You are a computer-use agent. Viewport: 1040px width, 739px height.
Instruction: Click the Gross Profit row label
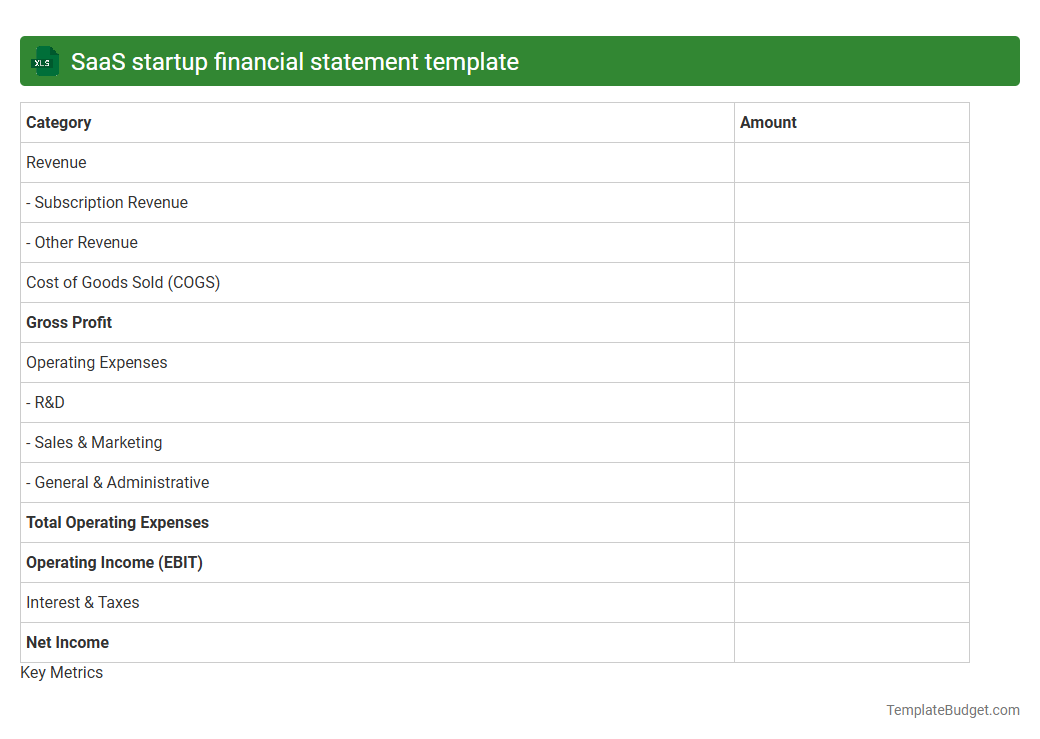[69, 322]
